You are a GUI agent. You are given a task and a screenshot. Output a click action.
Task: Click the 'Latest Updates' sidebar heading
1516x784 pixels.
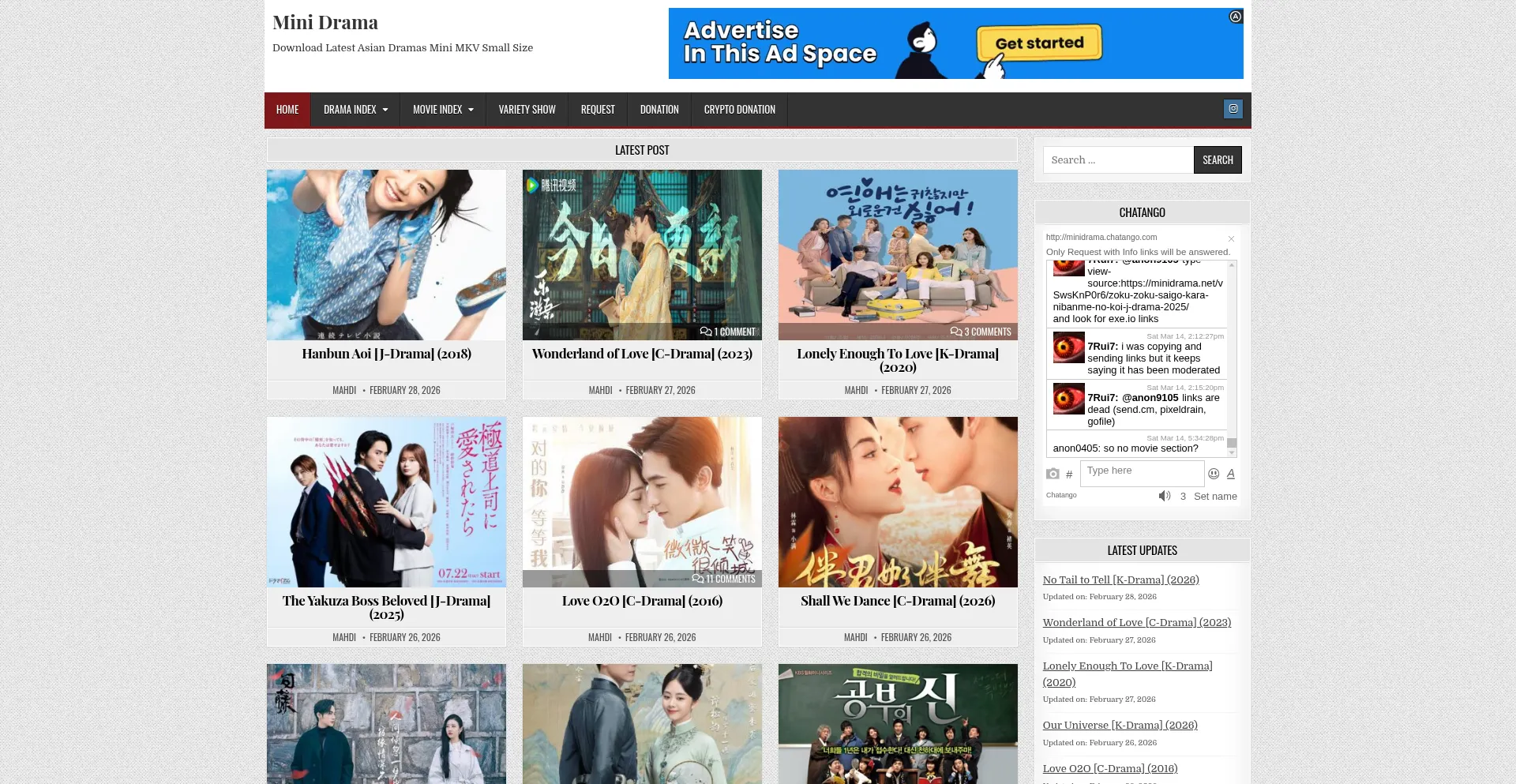pos(1142,550)
